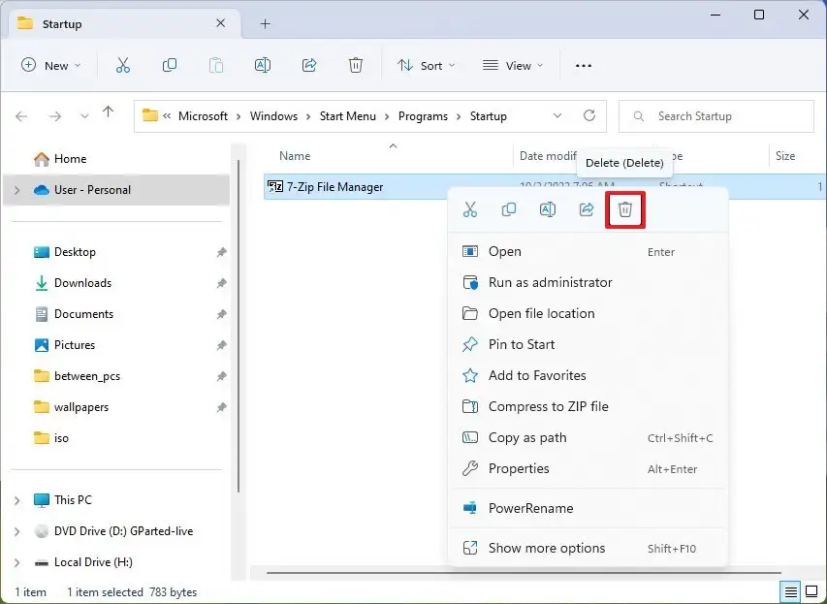827x604 pixels.
Task: Click the Copy icon in the top toolbar
Action: click(169, 65)
